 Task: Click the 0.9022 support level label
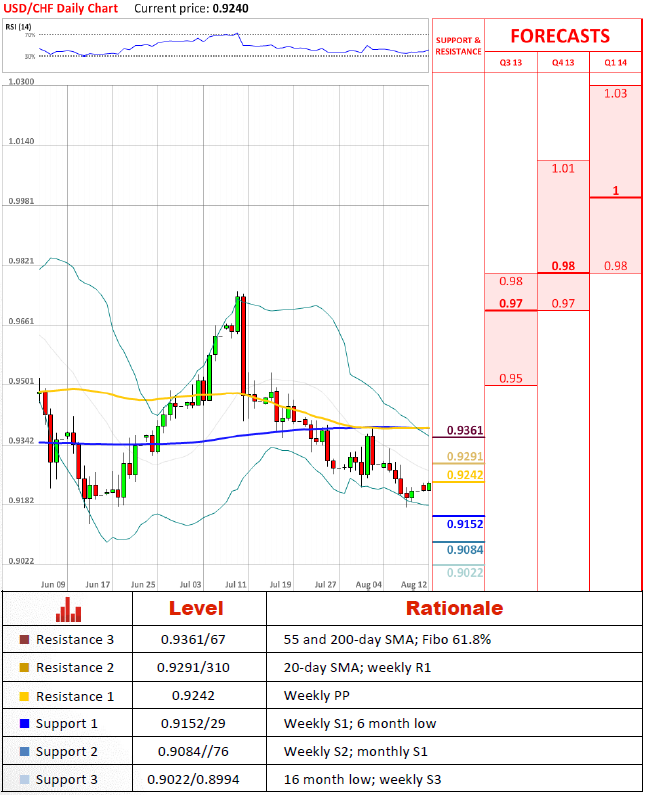pos(465,572)
